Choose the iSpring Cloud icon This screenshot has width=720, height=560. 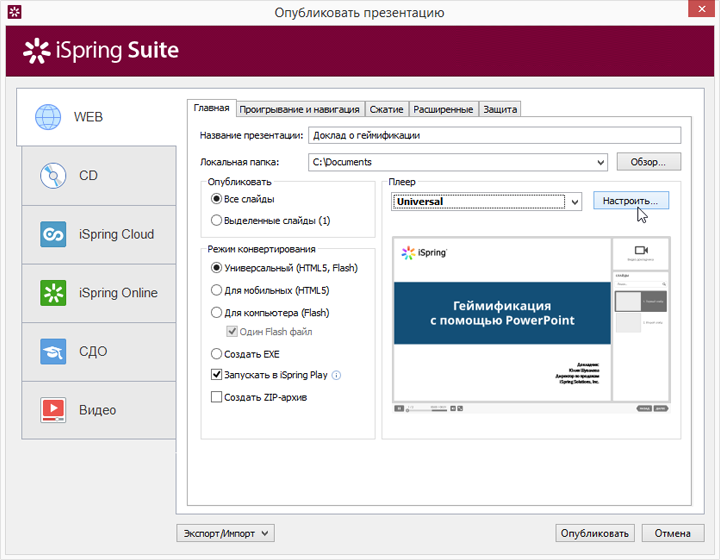pyautogui.click(x=53, y=234)
